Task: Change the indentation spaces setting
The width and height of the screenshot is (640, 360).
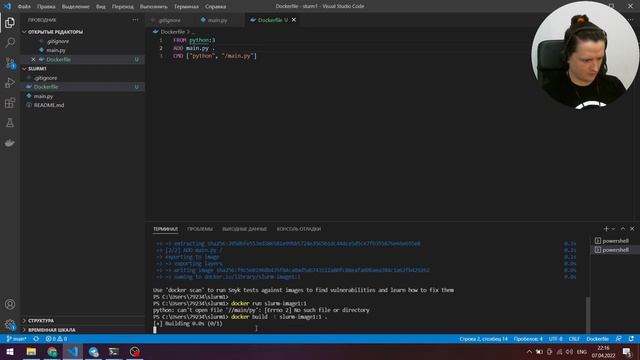Action: tap(528, 339)
